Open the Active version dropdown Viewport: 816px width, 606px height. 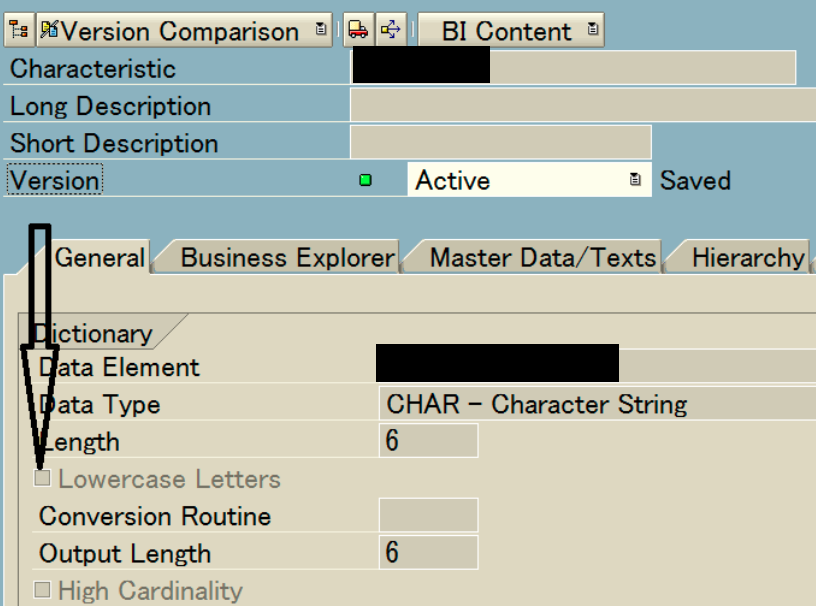[x=634, y=181]
